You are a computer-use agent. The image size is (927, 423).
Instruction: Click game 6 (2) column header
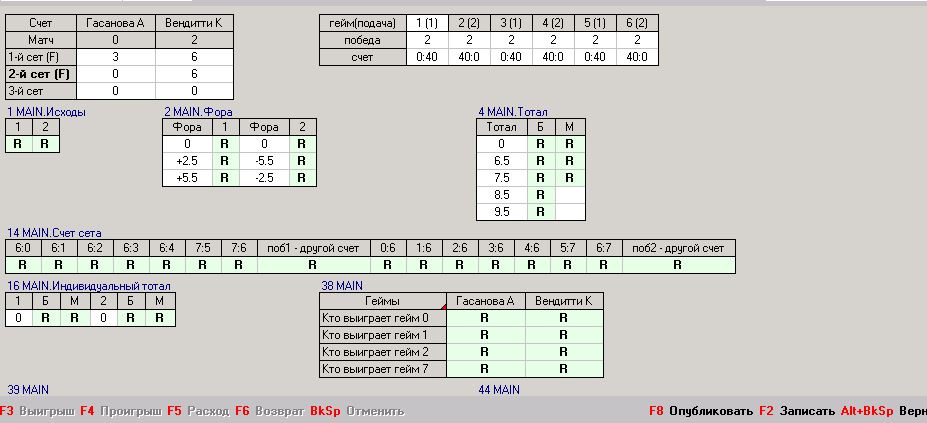[x=637, y=23]
